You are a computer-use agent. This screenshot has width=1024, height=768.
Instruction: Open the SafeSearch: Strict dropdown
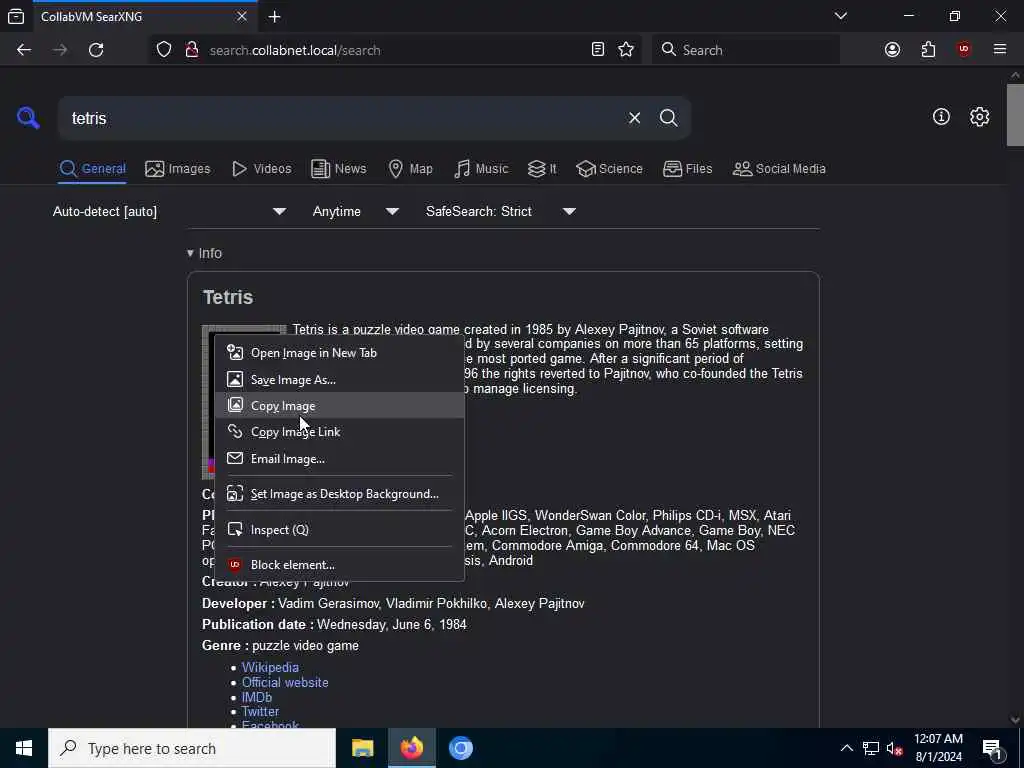click(500, 212)
